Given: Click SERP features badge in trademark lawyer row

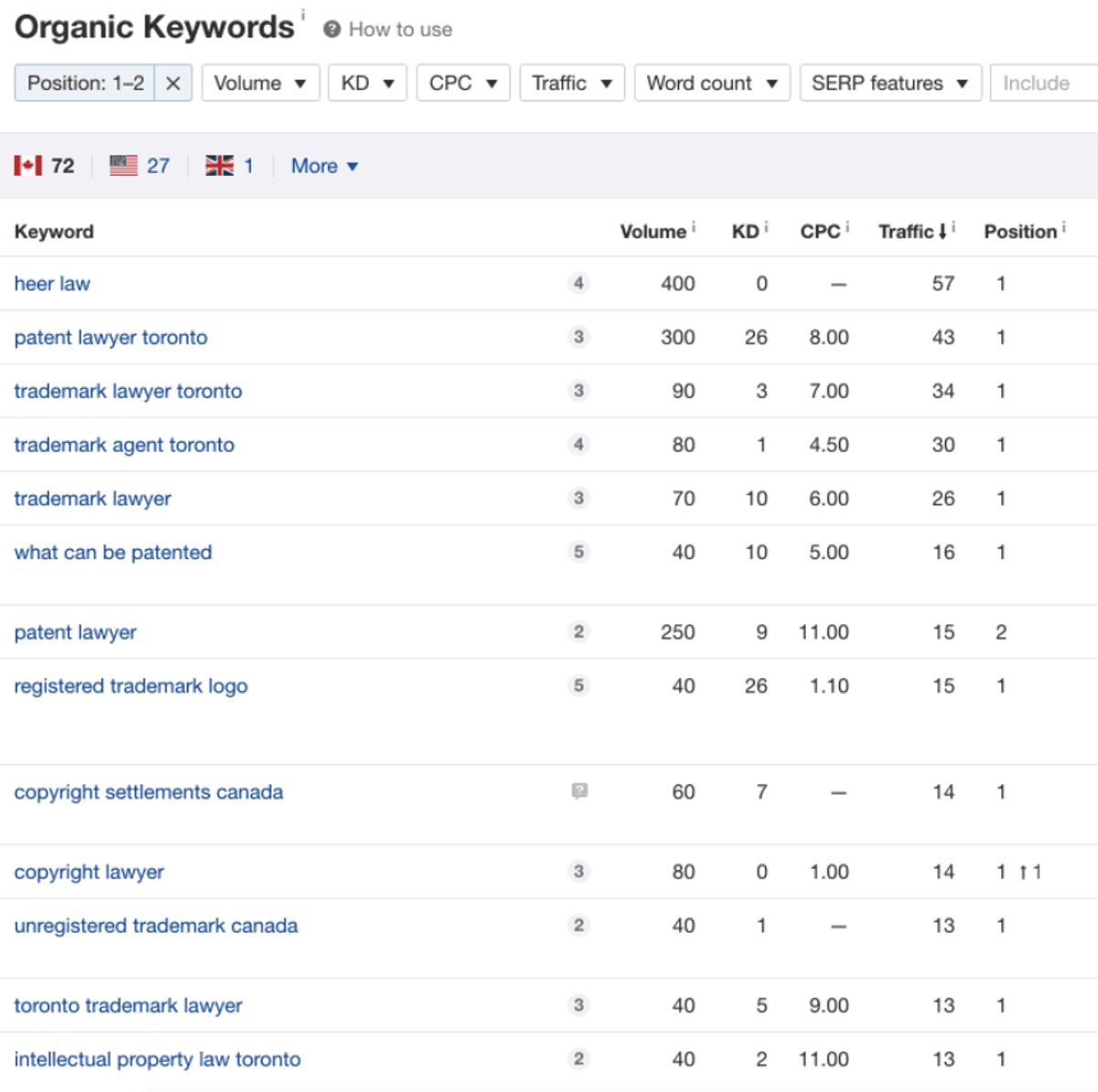Looking at the screenshot, I should click(x=578, y=499).
